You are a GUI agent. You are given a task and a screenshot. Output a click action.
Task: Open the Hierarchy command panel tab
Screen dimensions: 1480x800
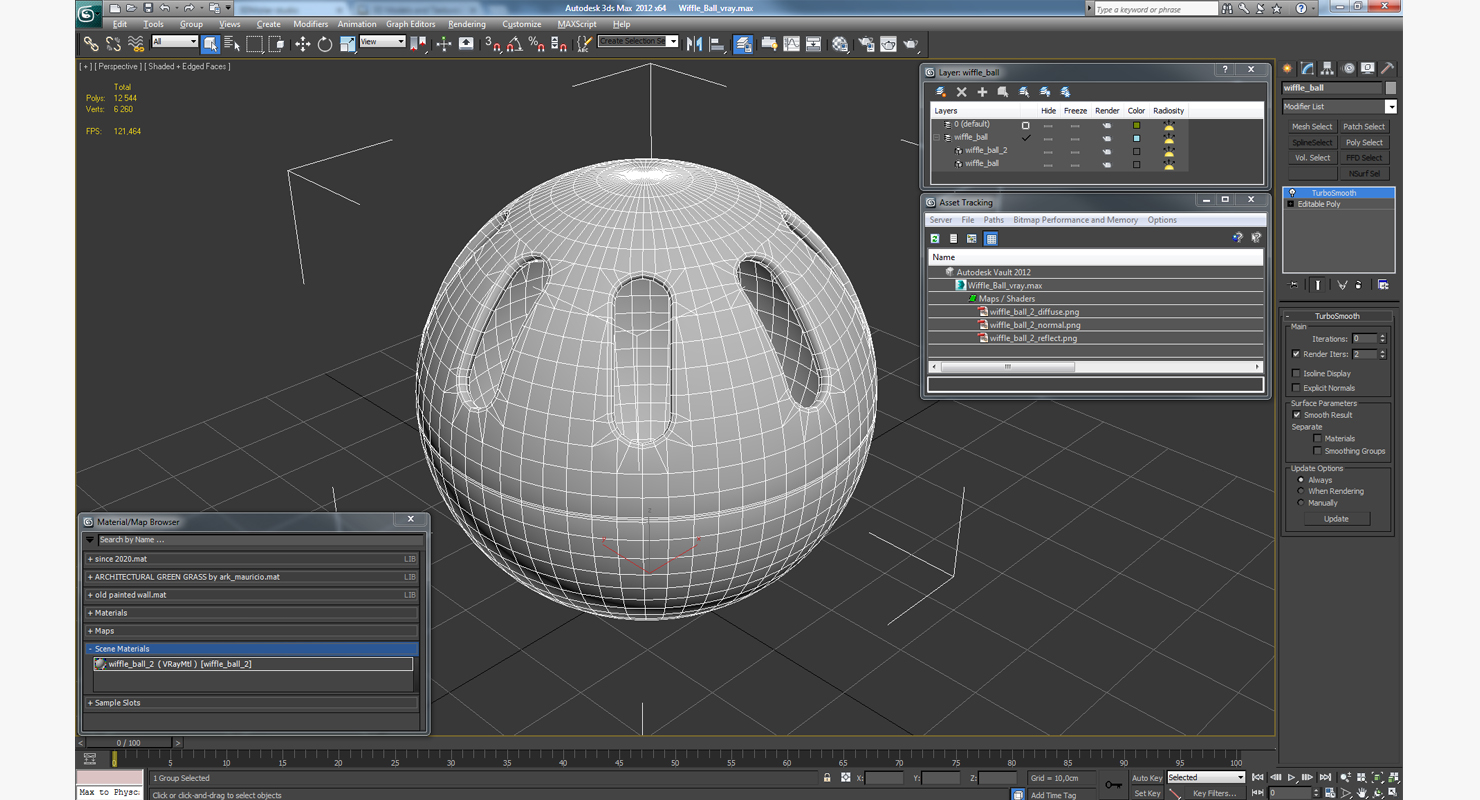[x=1327, y=69]
